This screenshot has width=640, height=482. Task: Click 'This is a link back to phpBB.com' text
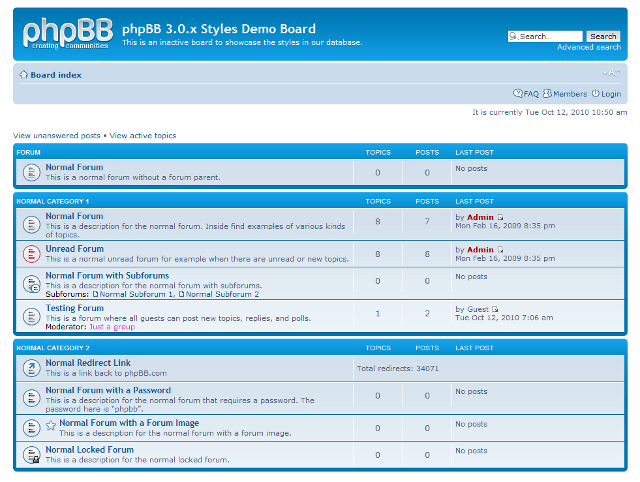coord(106,373)
